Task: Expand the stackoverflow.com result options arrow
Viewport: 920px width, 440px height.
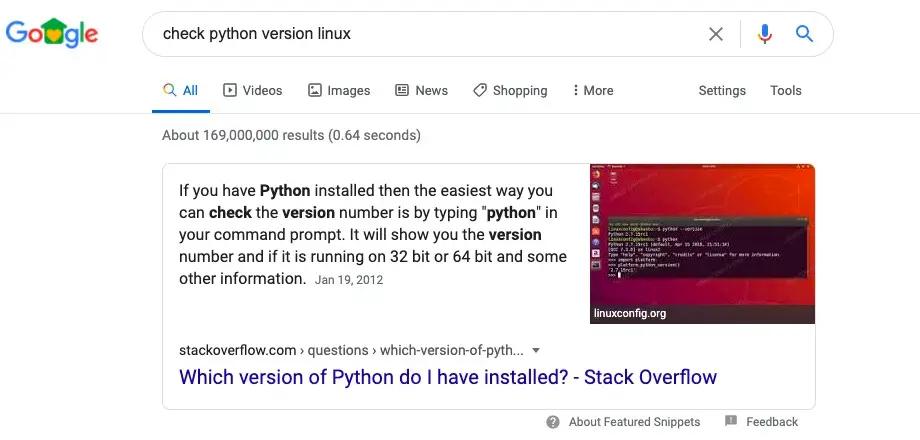Action: 535,351
